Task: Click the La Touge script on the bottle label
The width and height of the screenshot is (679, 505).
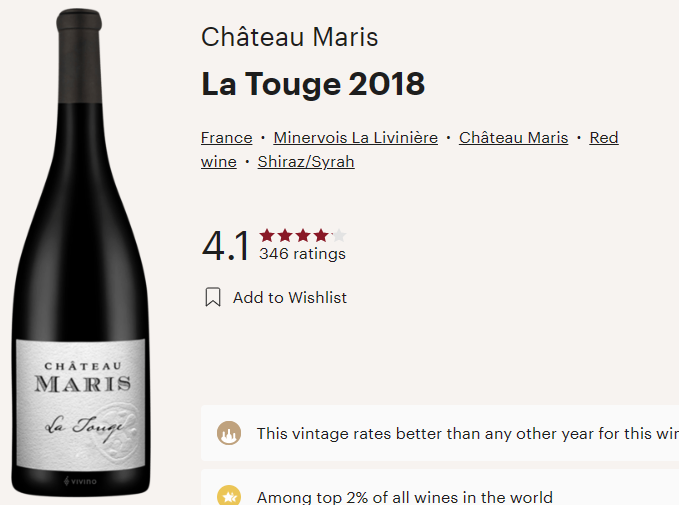Action: point(84,427)
